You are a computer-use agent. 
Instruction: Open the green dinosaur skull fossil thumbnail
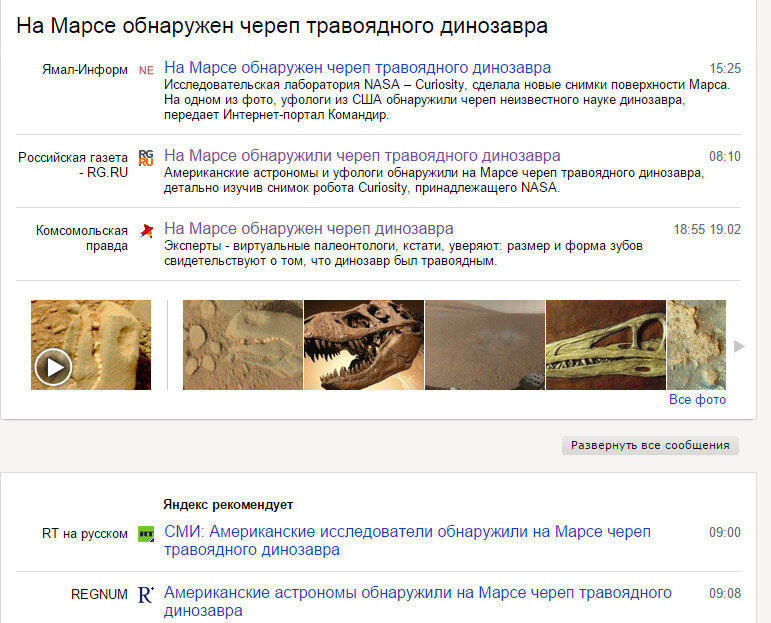coord(606,345)
